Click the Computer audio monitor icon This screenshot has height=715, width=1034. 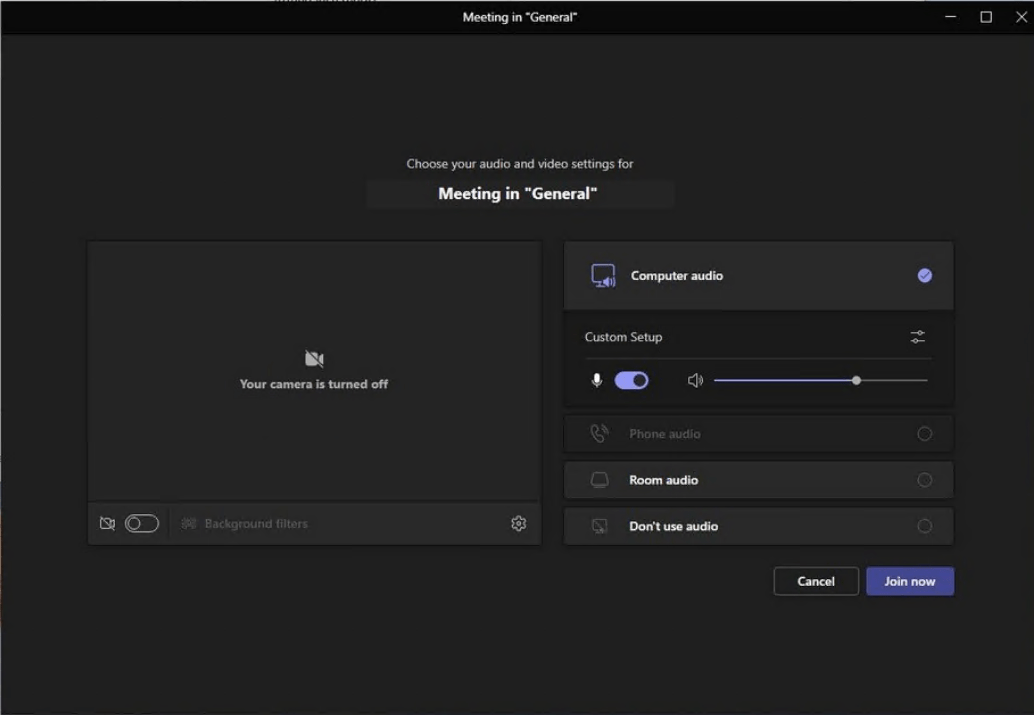click(600, 275)
